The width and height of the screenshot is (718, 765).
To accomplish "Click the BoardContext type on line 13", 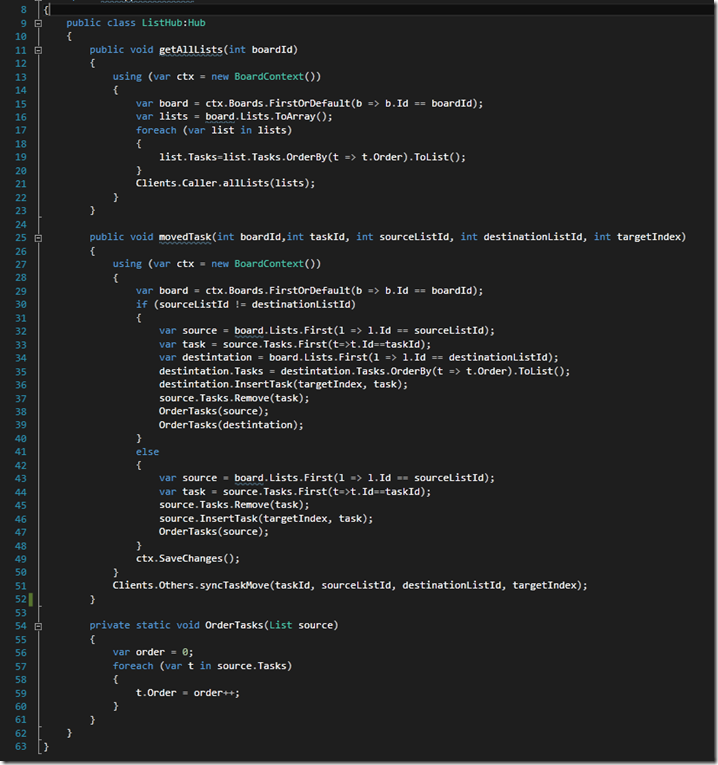I will (269, 77).
